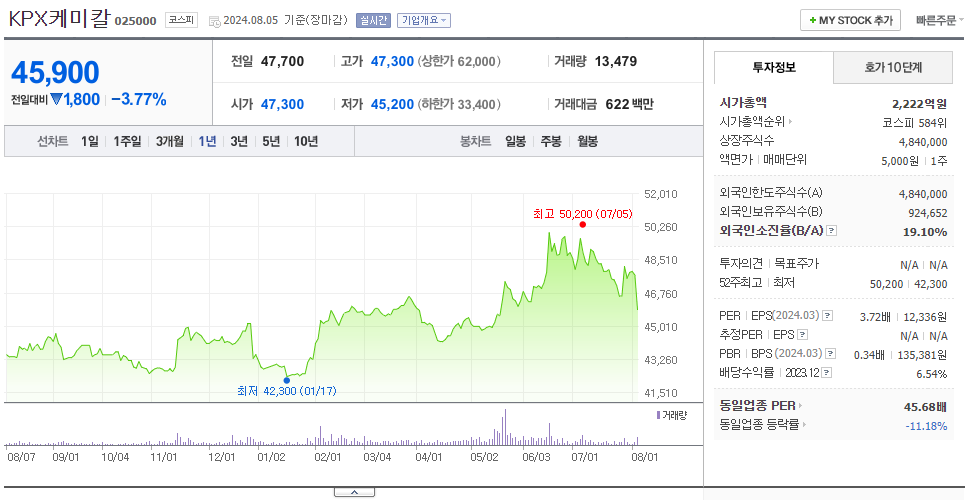This screenshot has width=968, height=500.
Task: Click the KPX케미칼 stock name heading
Action: tap(59, 19)
